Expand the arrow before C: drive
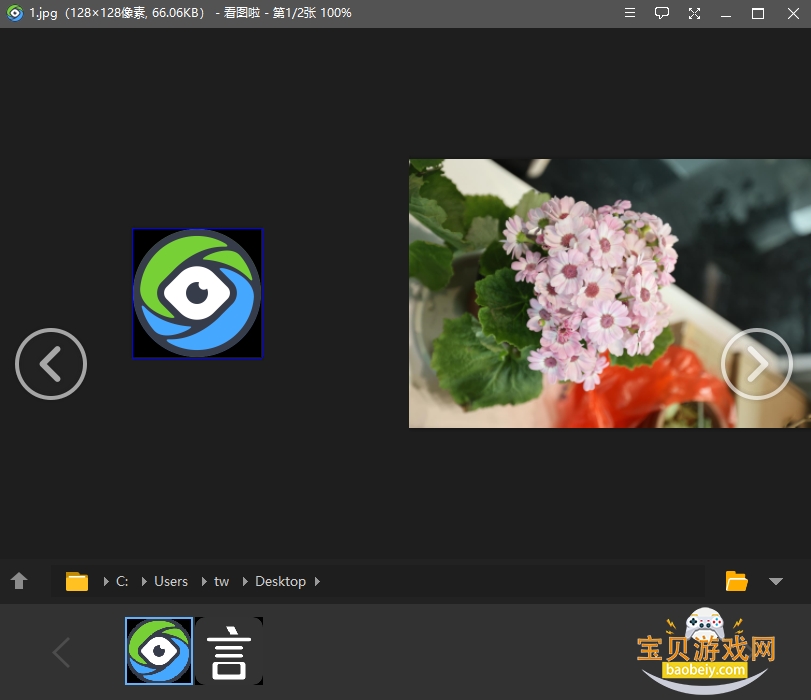This screenshot has width=811, height=700. click(x=106, y=582)
